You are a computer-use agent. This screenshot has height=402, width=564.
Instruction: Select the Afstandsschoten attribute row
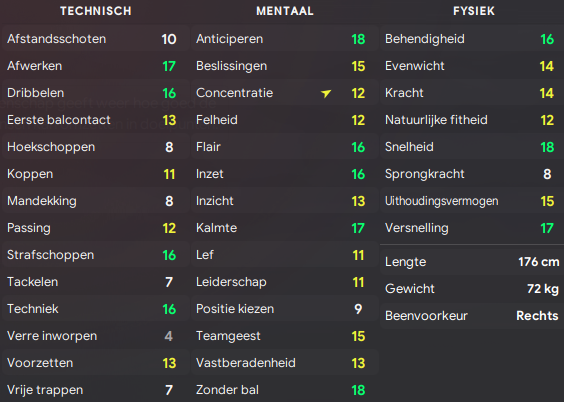pos(95,39)
